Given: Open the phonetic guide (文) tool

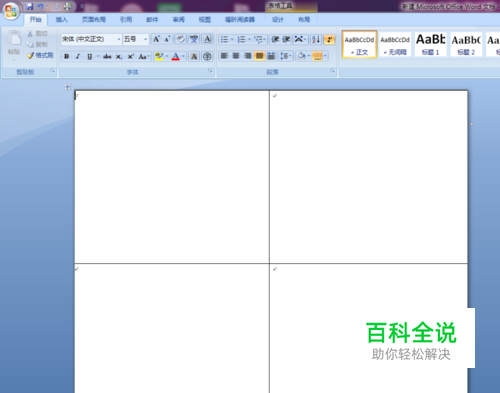Looking at the screenshot, I should click(194, 39).
